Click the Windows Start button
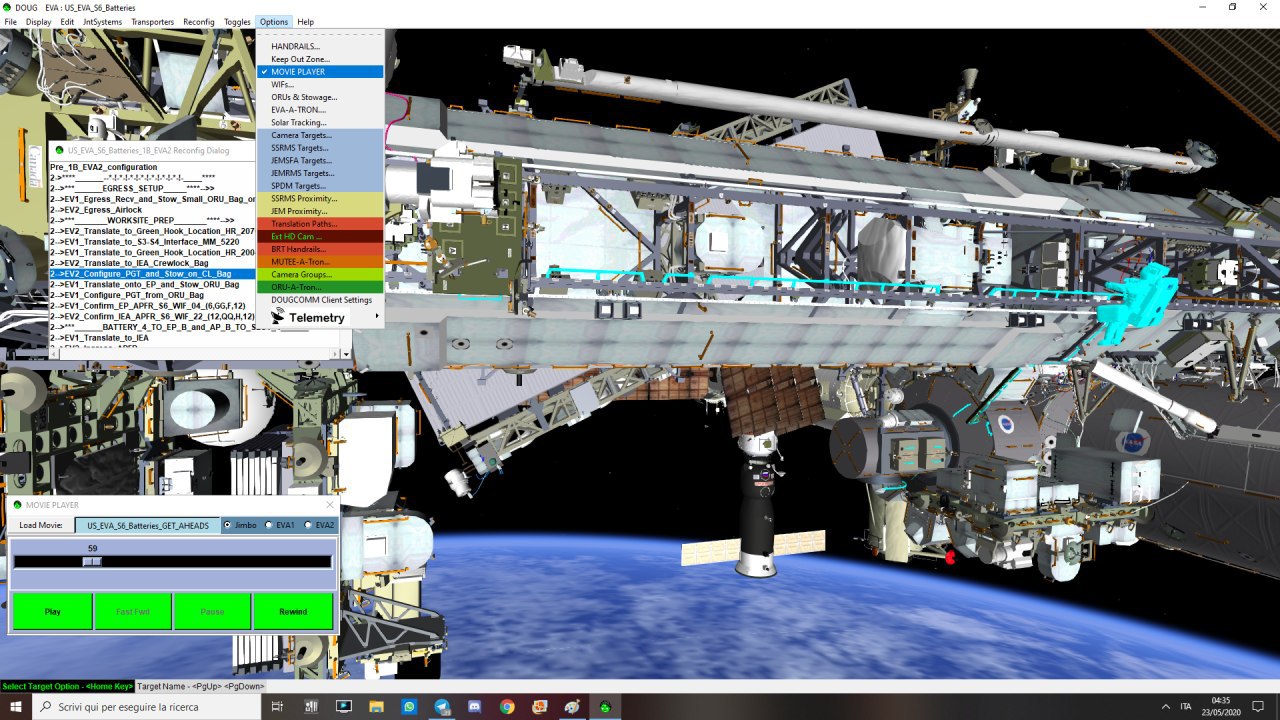 pyautogui.click(x=16, y=707)
